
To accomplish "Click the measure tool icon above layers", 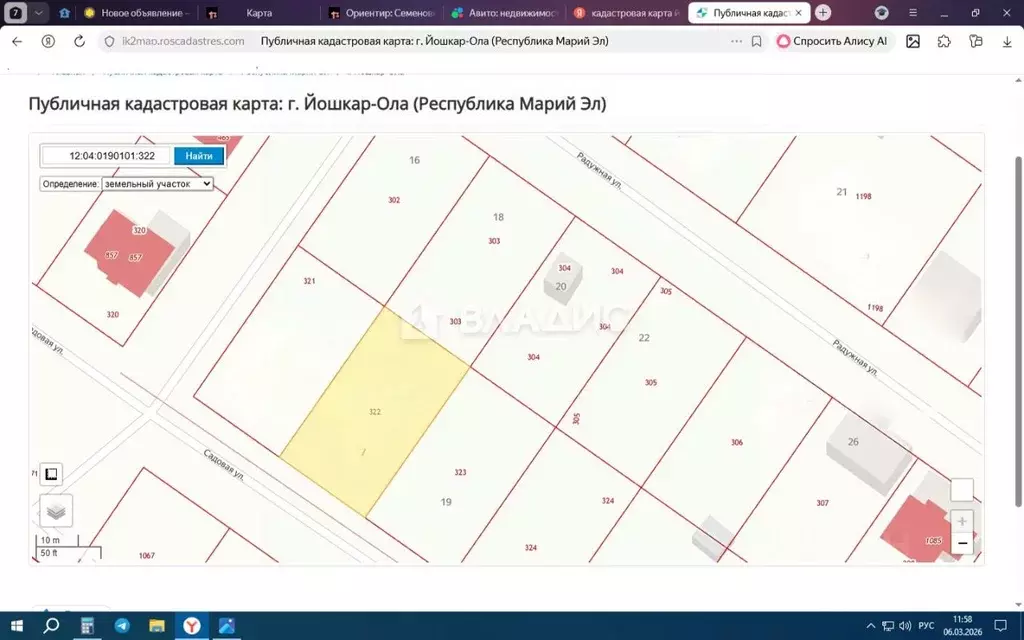I will pyautogui.click(x=51, y=474).
